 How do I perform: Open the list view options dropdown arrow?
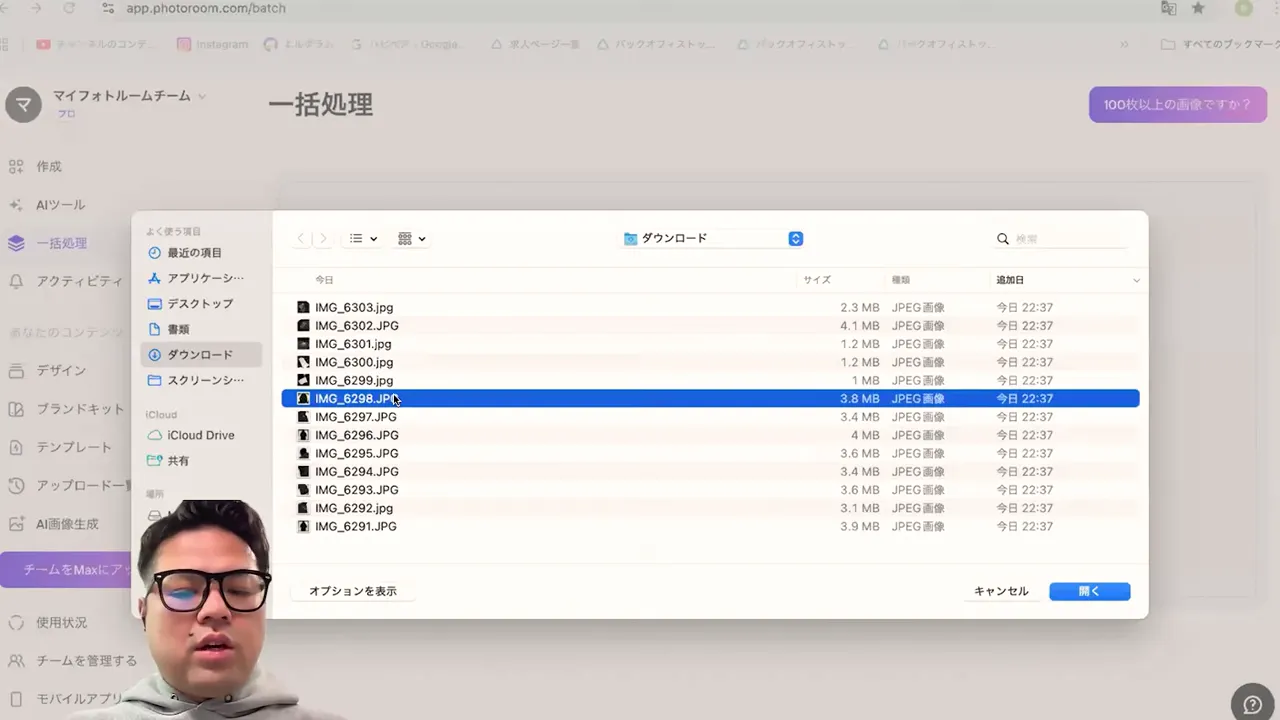372,238
